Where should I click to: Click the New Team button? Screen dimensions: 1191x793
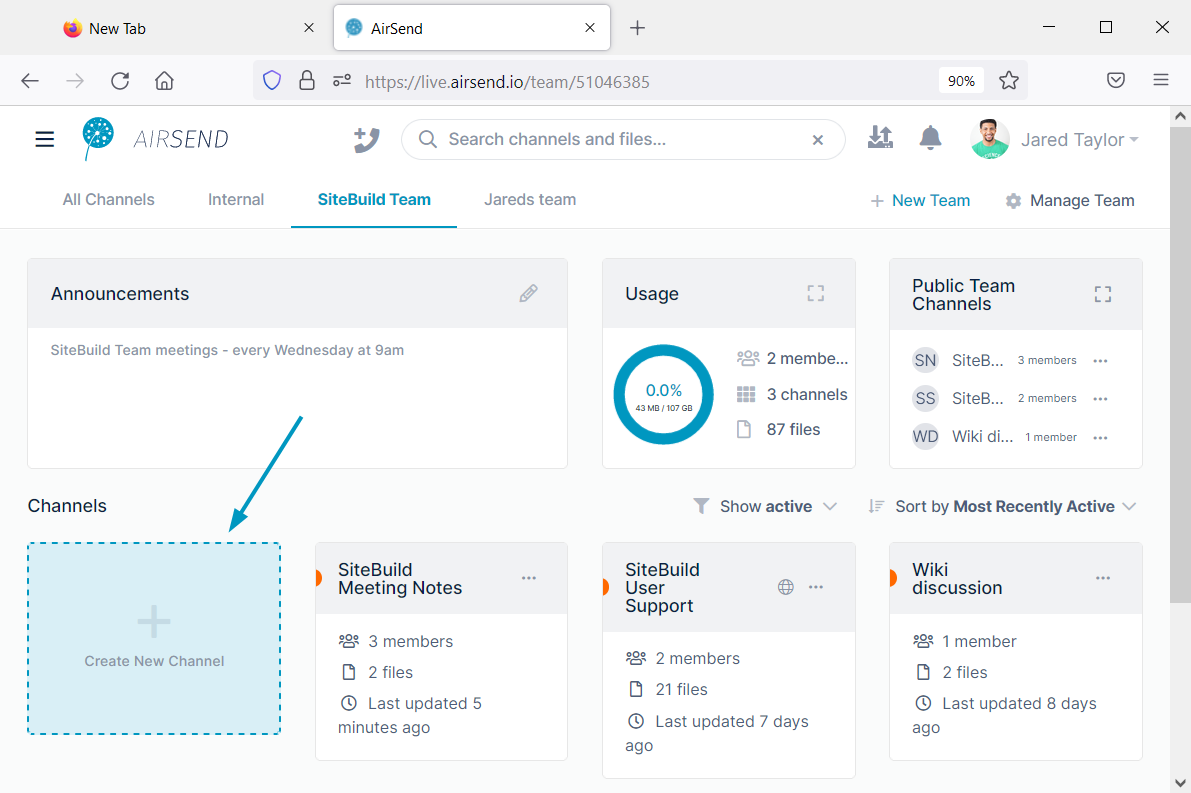[920, 201]
